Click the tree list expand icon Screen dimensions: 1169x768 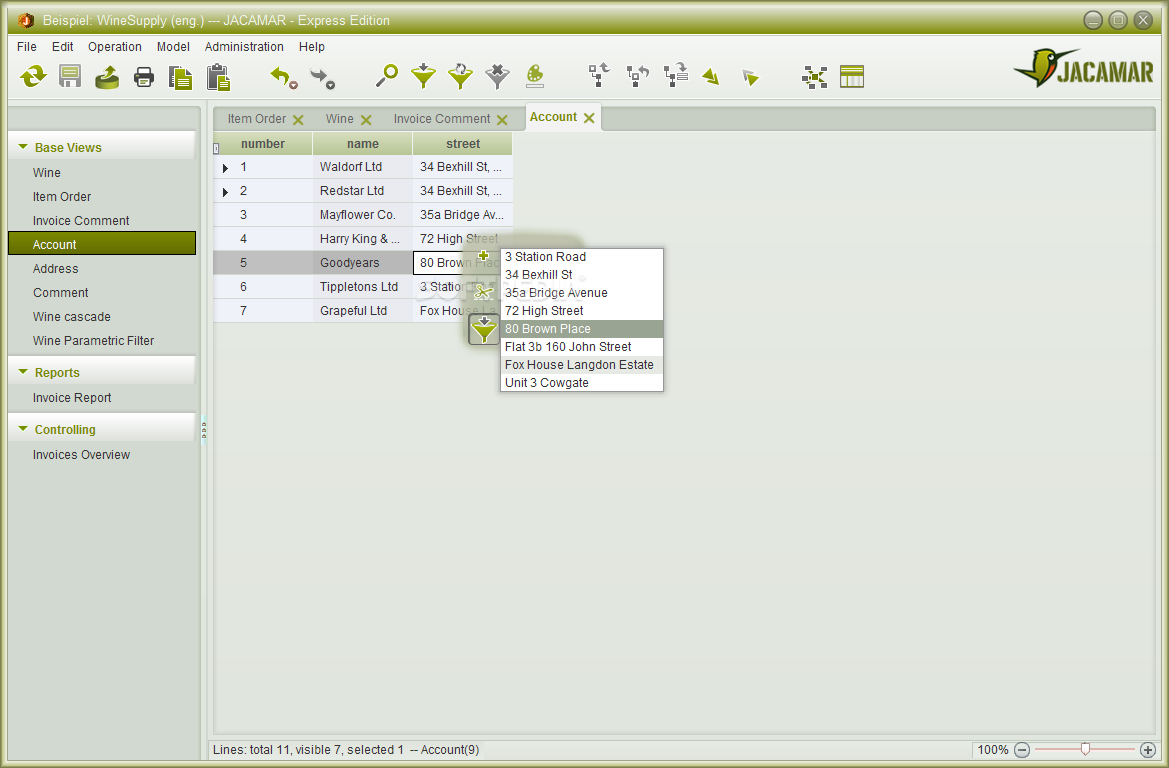pyautogui.click(x=675, y=75)
